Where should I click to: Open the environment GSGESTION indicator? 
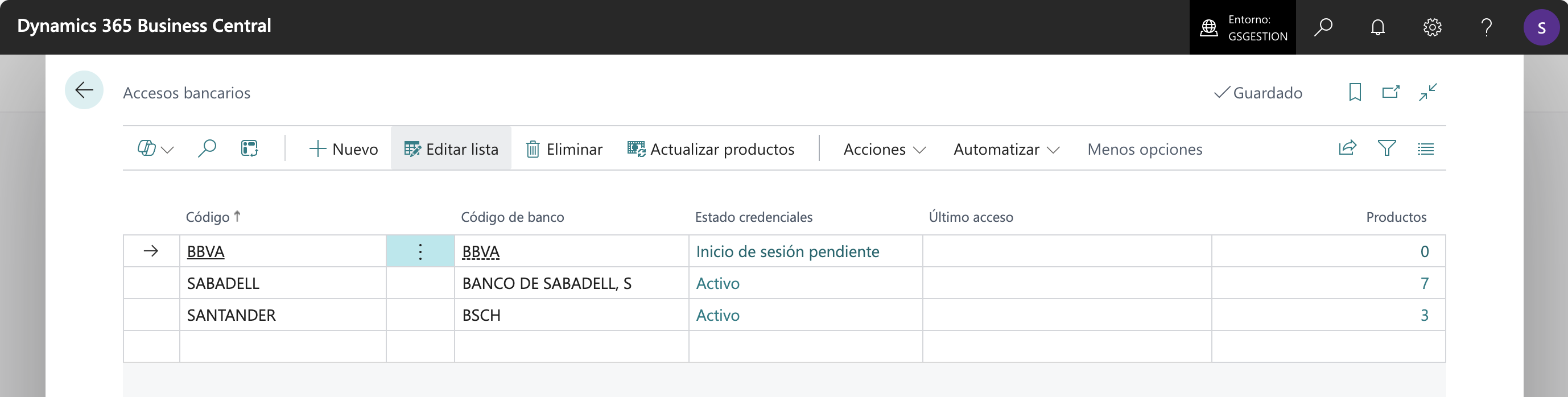[1243, 27]
